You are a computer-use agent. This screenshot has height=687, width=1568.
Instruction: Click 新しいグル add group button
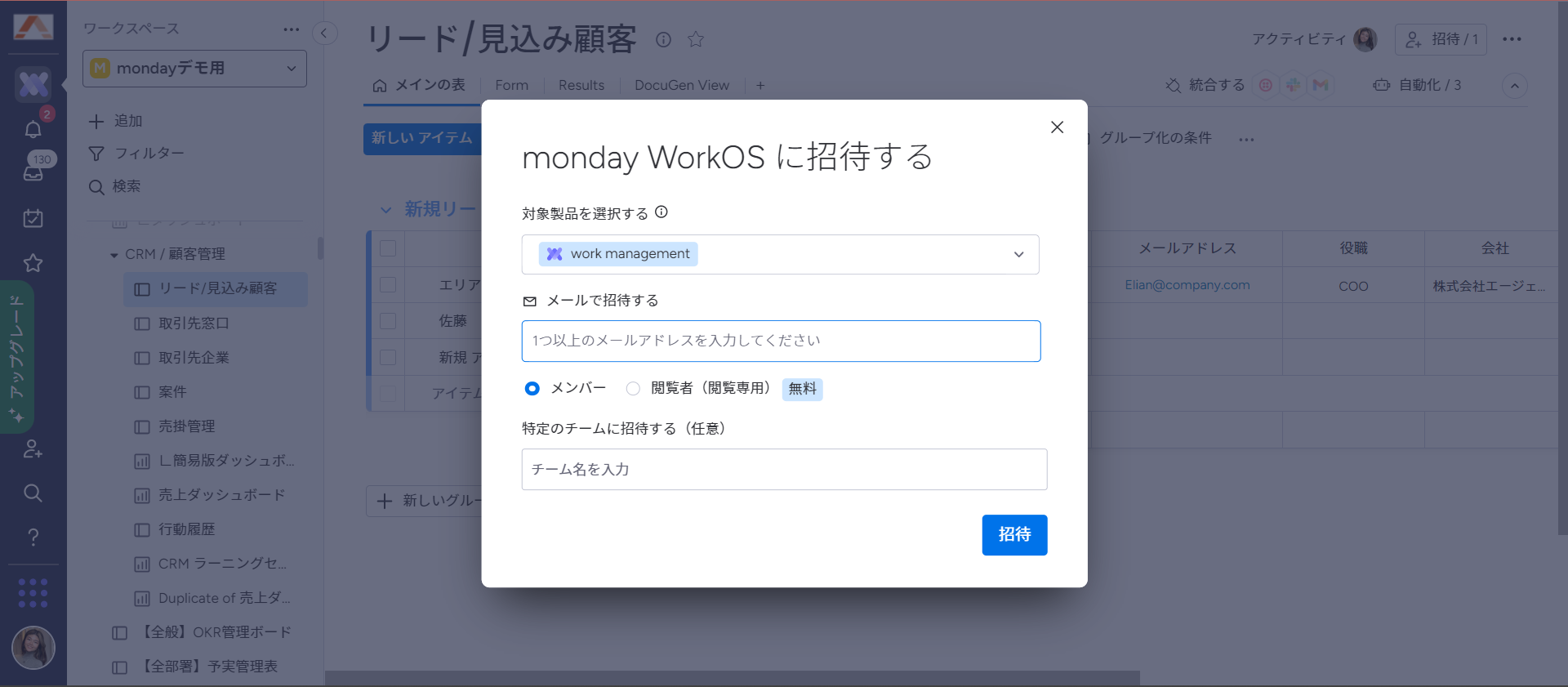(x=425, y=501)
